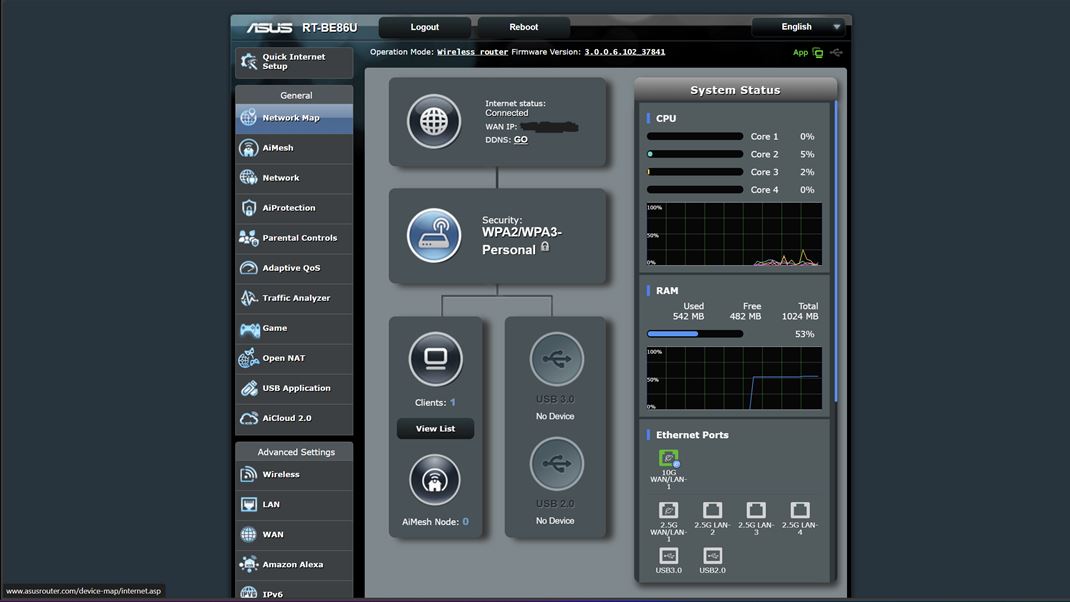
Task: Click the Clients count number 1
Action: (x=452, y=403)
